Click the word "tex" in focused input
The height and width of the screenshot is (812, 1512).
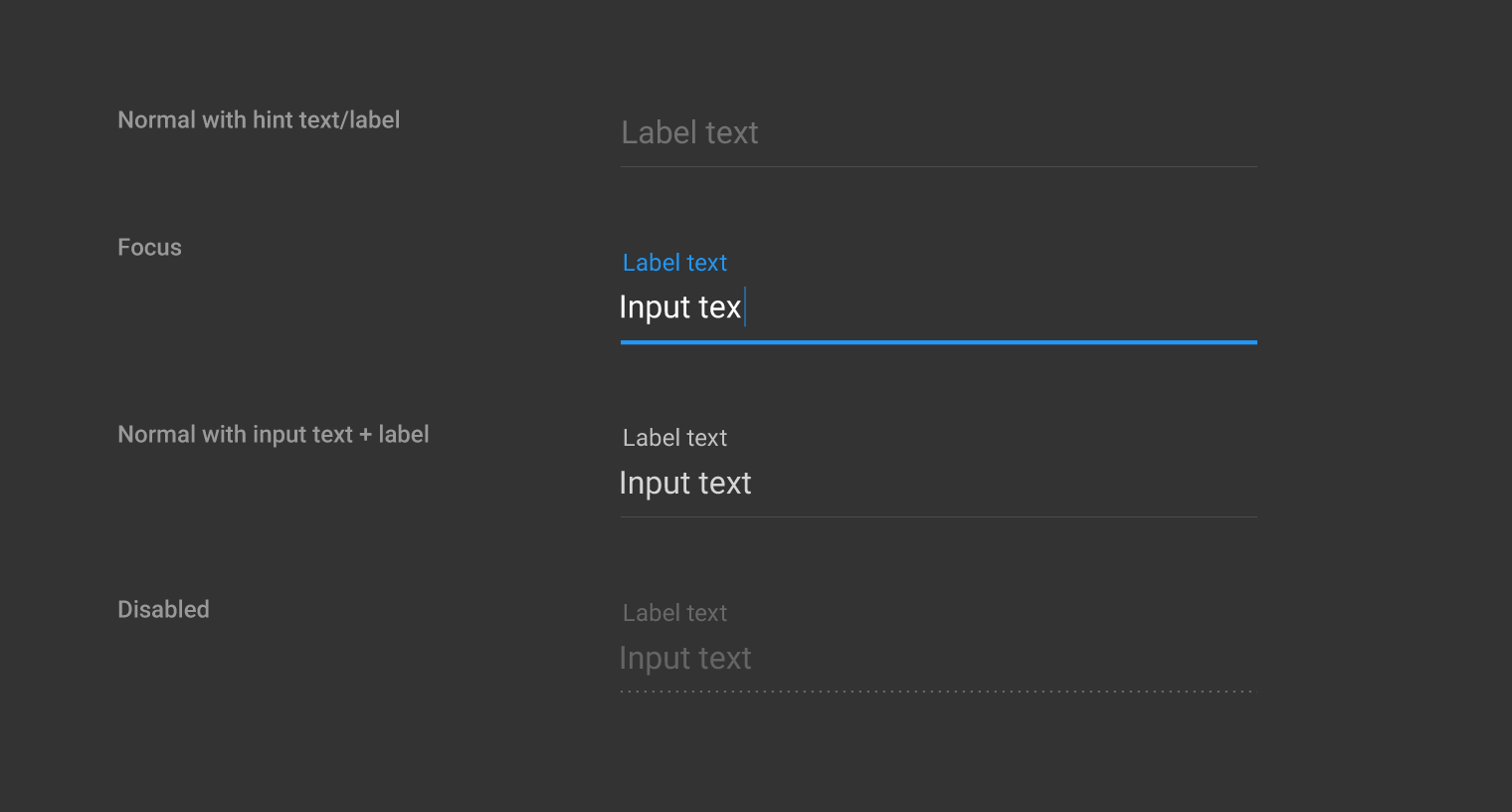pyautogui.click(x=719, y=307)
